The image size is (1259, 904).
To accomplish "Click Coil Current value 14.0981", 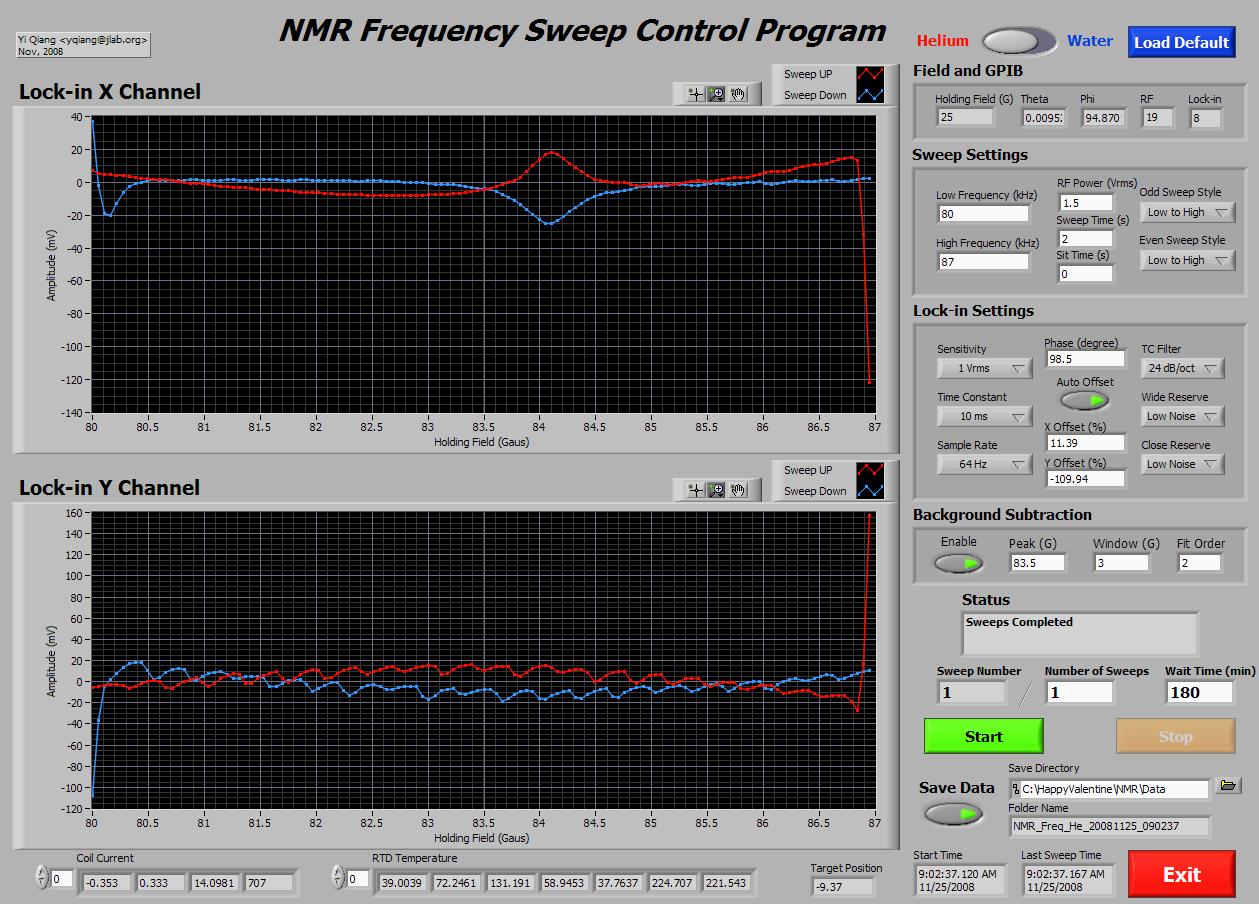I will pyautogui.click(x=216, y=883).
